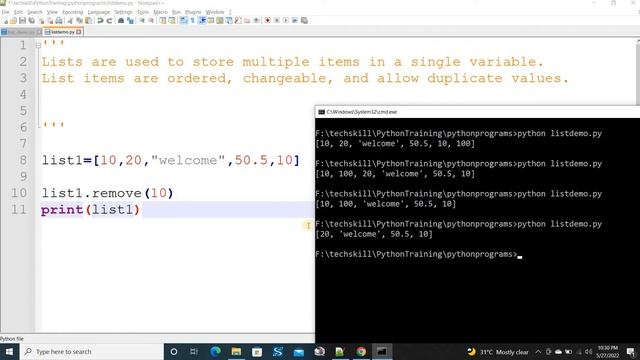Image resolution: width=640 pixels, height=360 pixels.
Task: Click the line number 11 in the margin
Action: click(x=19, y=210)
